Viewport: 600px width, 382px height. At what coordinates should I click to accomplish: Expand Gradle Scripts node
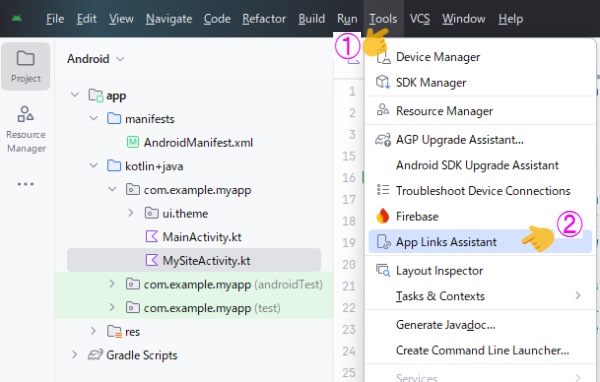pos(74,355)
